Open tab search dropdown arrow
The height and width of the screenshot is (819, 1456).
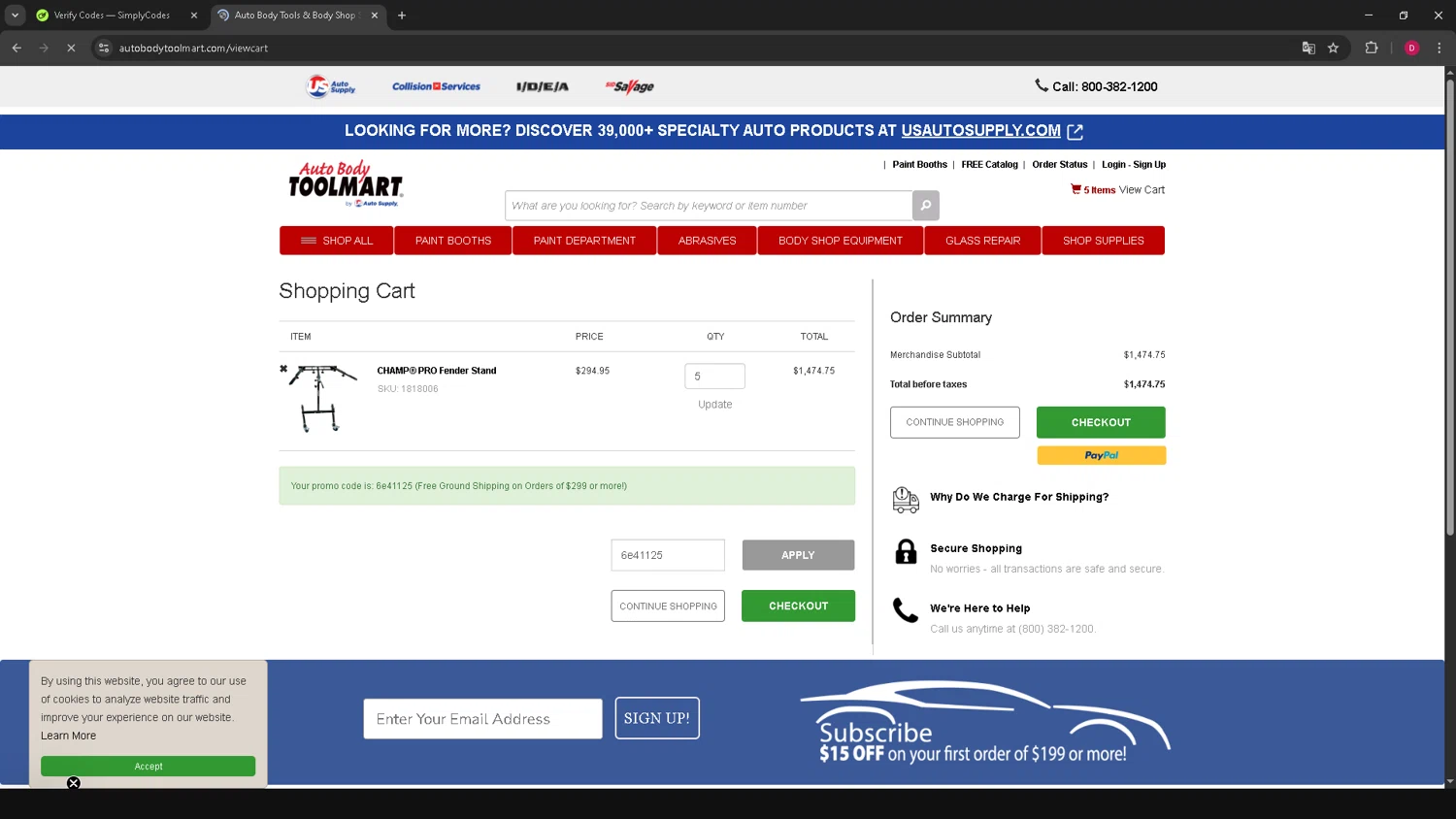coord(15,16)
